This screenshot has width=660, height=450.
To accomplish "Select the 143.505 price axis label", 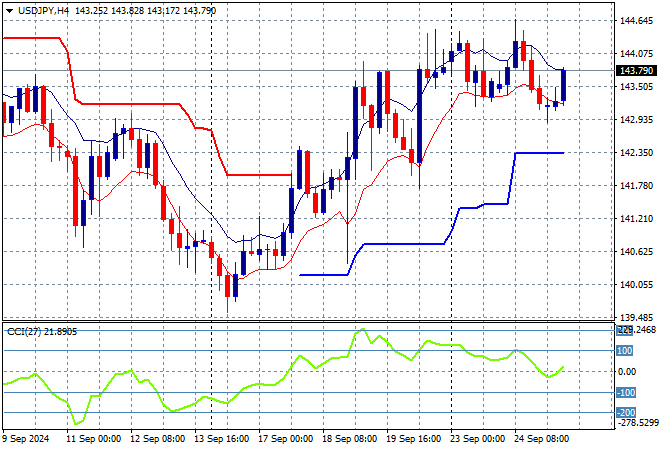I will 636,87.
